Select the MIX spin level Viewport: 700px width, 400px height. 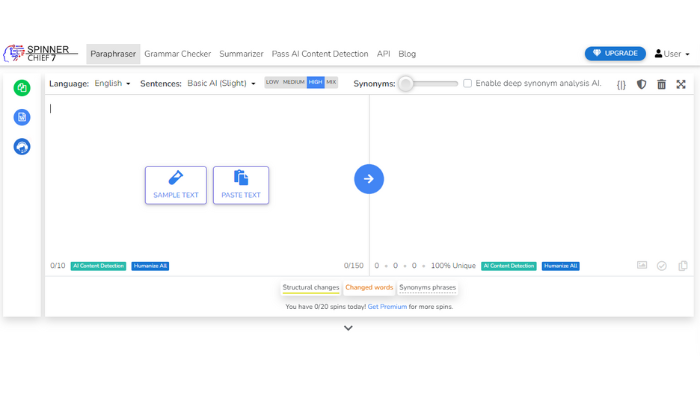coord(331,82)
